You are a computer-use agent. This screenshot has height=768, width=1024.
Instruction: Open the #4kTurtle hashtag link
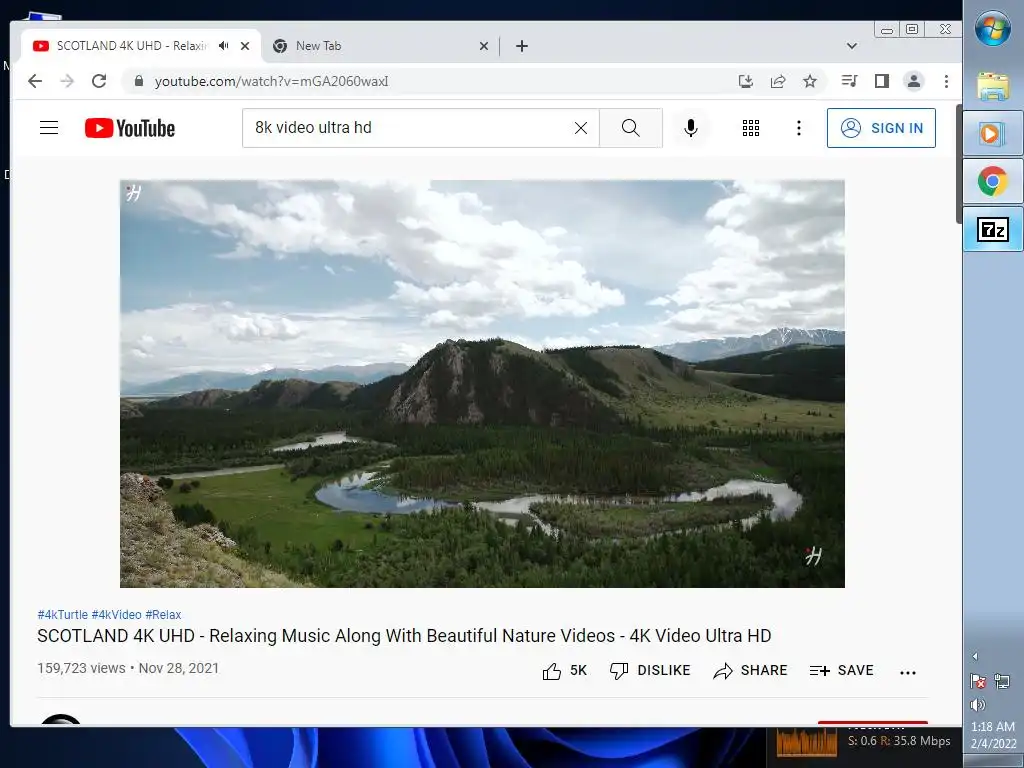[63, 615]
